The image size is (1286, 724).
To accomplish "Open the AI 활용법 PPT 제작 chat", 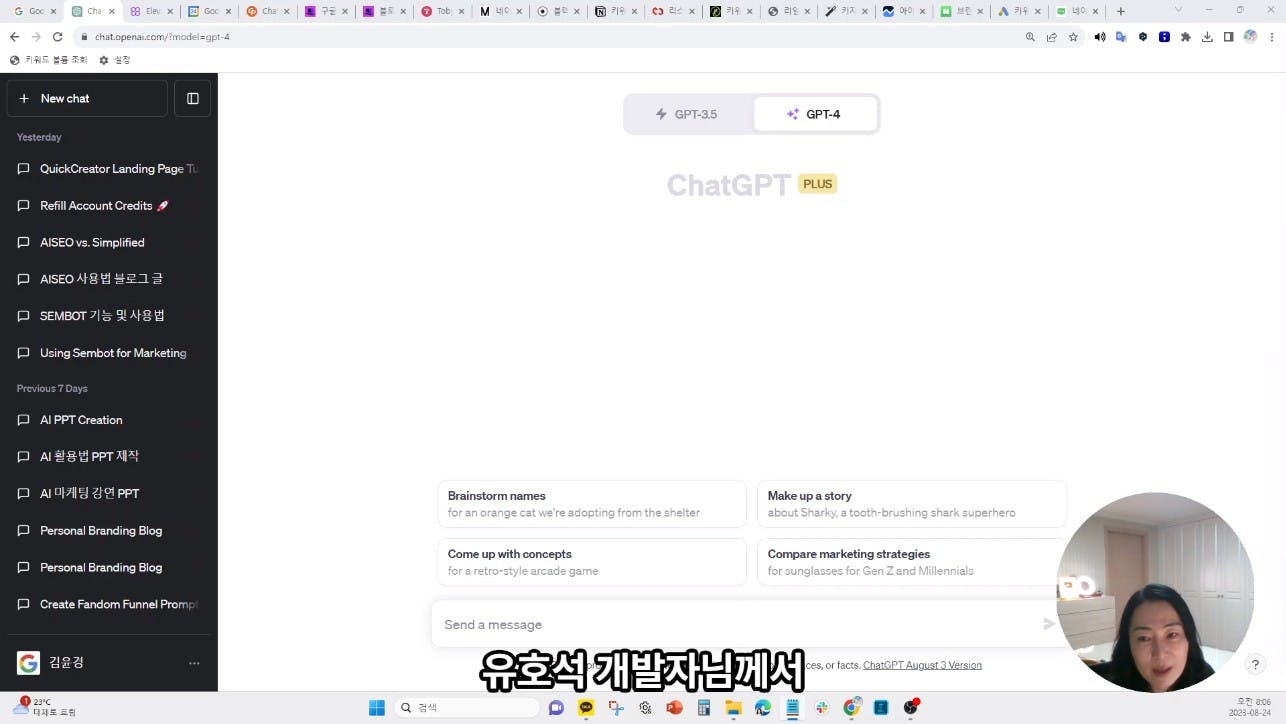I will [109, 457].
